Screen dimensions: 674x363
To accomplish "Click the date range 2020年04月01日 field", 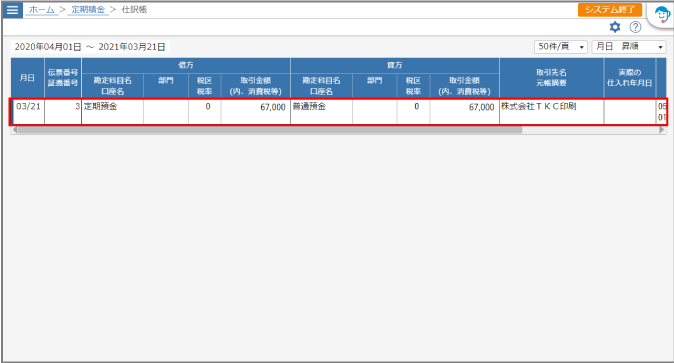I will (48, 47).
